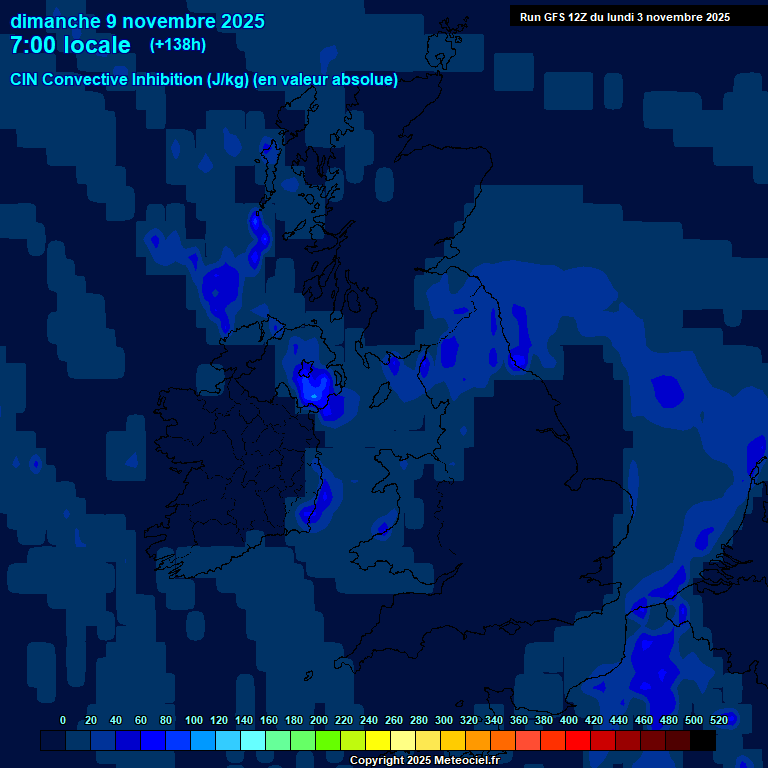Click the (+138h) forecast offset label
The height and width of the screenshot is (768, 768).
[178, 45]
